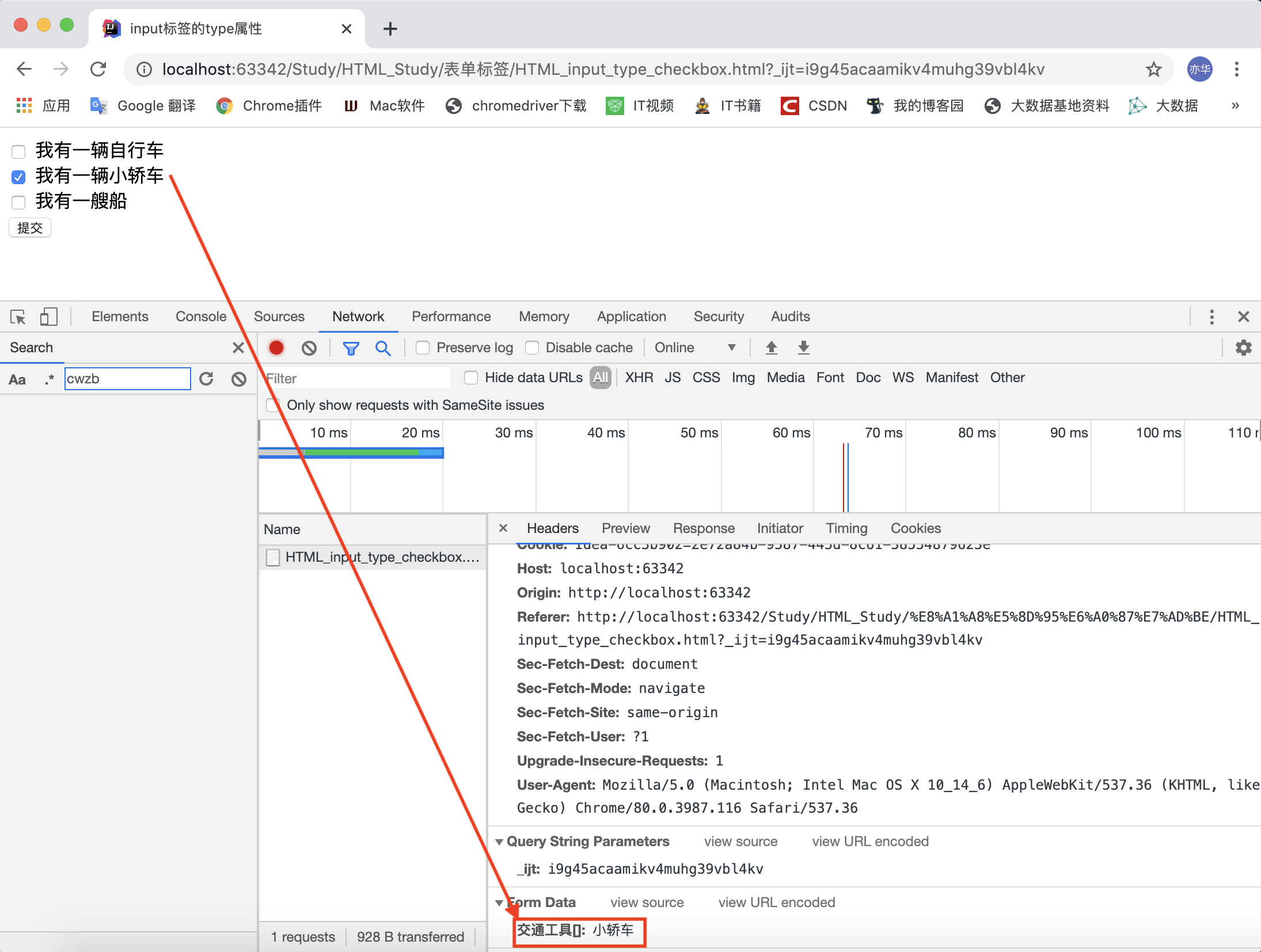The width and height of the screenshot is (1261, 952).
Task: Bookmark this page with the star icon
Action: [x=1153, y=70]
